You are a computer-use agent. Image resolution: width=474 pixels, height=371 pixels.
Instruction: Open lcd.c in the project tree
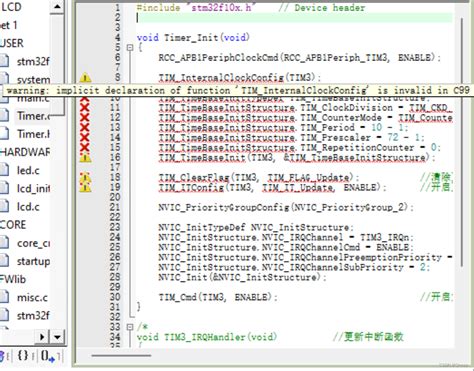(28, 207)
